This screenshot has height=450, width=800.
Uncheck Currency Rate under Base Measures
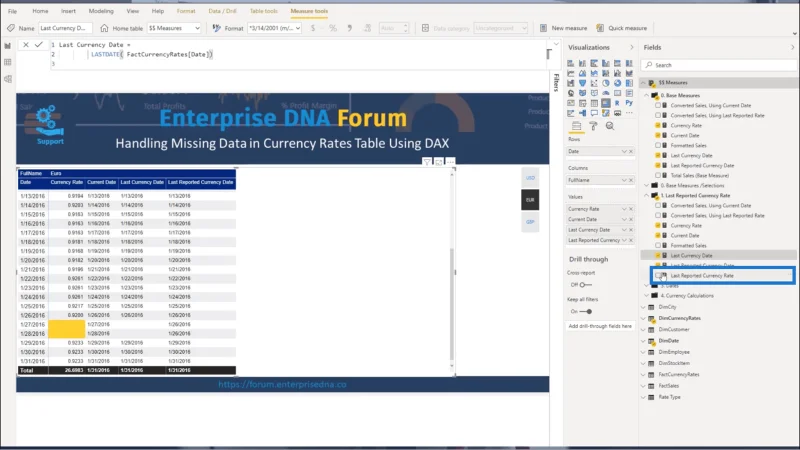click(658, 126)
